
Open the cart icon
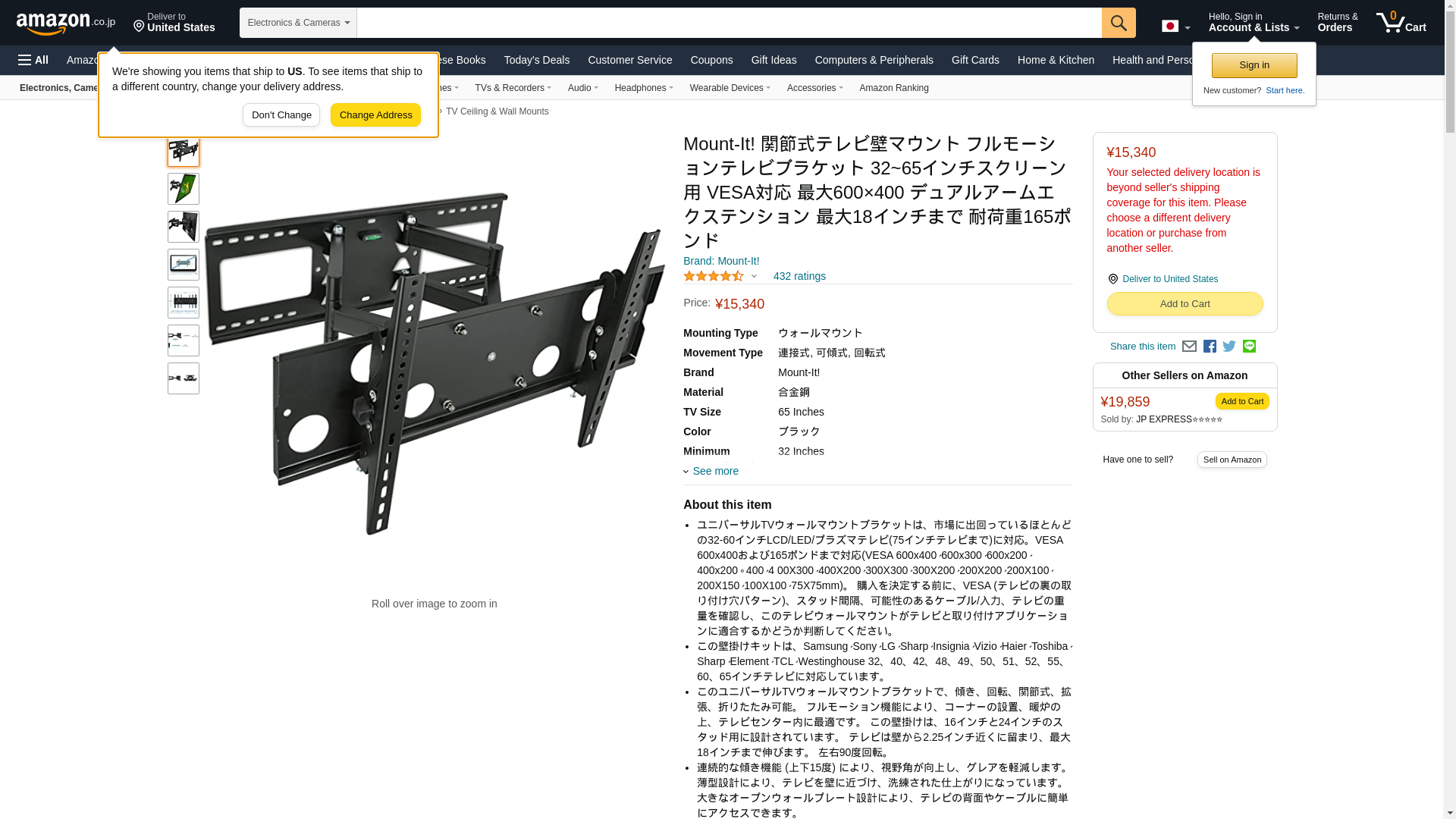tap(1401, 23)
